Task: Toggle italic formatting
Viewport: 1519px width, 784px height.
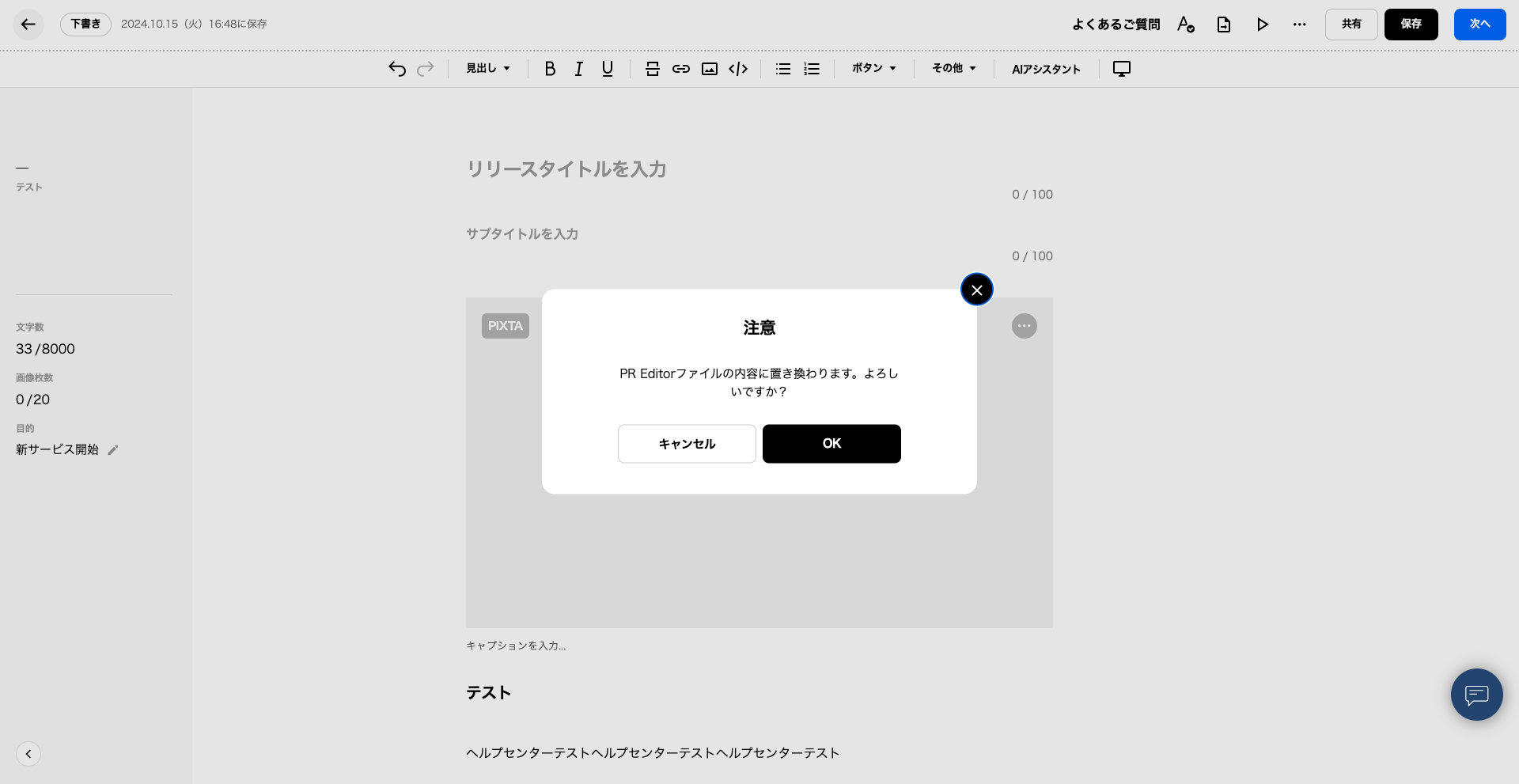Action: (x=579, y=69)
